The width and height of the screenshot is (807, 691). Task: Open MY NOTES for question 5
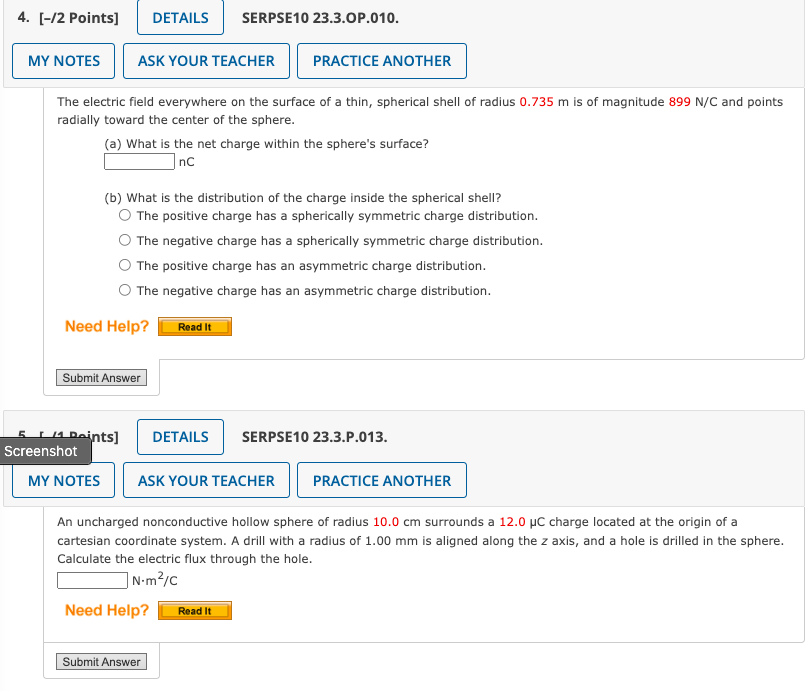[63, 480]
